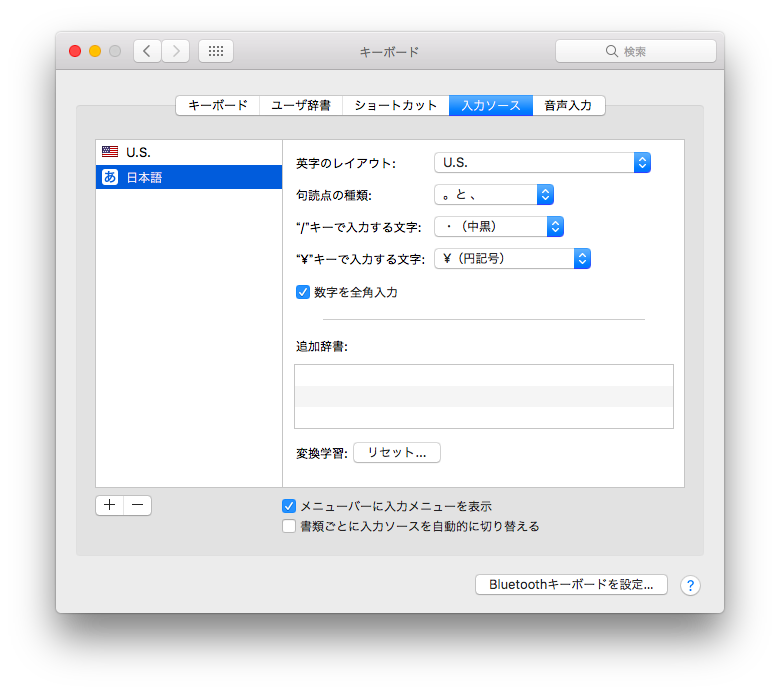The height and width of the screenshot is (693, 780).
Task: Select the 入力ソース tab
Action: click(491, 105)
